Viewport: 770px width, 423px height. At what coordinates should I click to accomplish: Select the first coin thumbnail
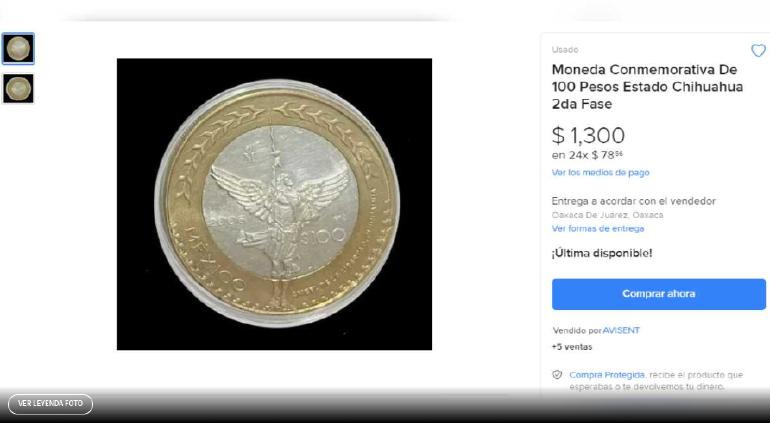click(18, 49)
